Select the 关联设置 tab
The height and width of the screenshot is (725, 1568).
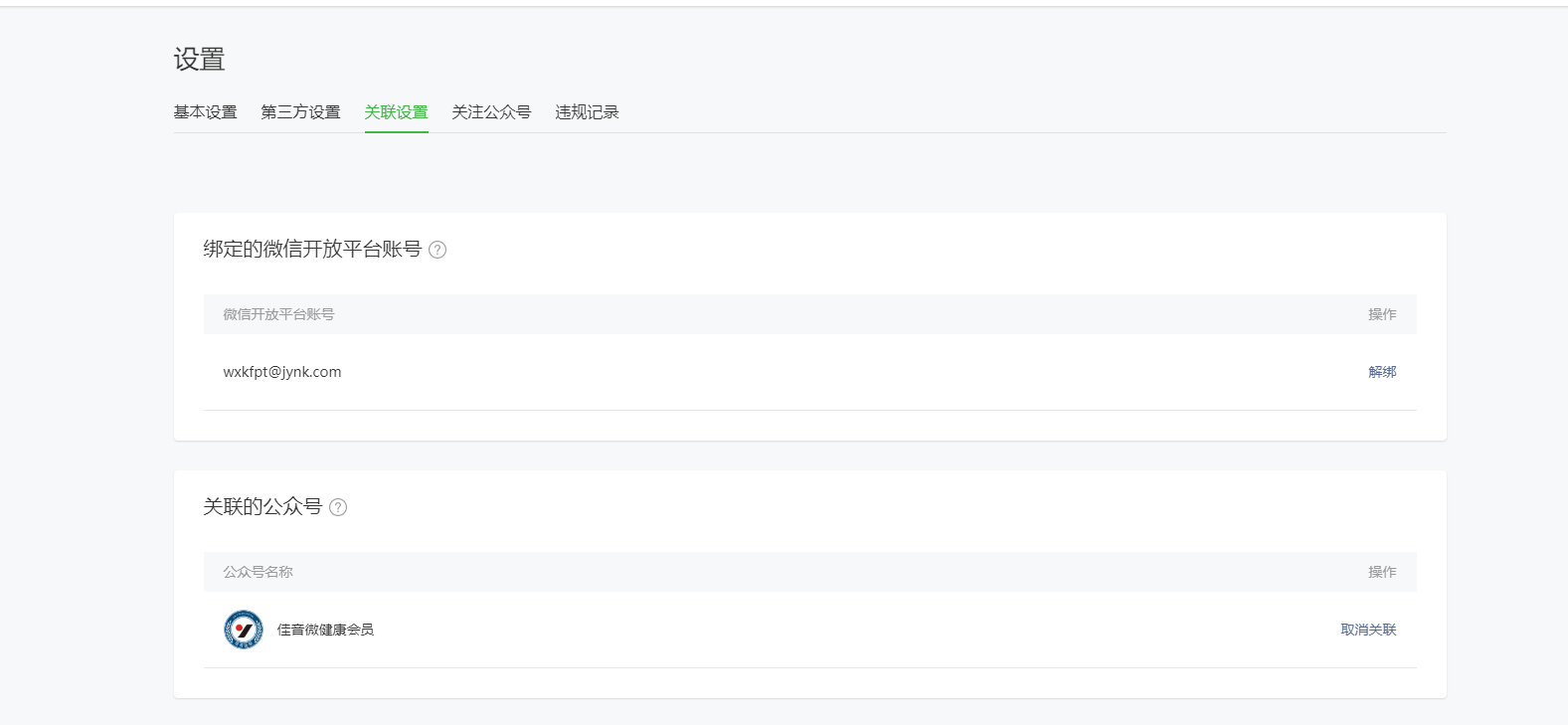pyautogui.click(x=396, y=112)
